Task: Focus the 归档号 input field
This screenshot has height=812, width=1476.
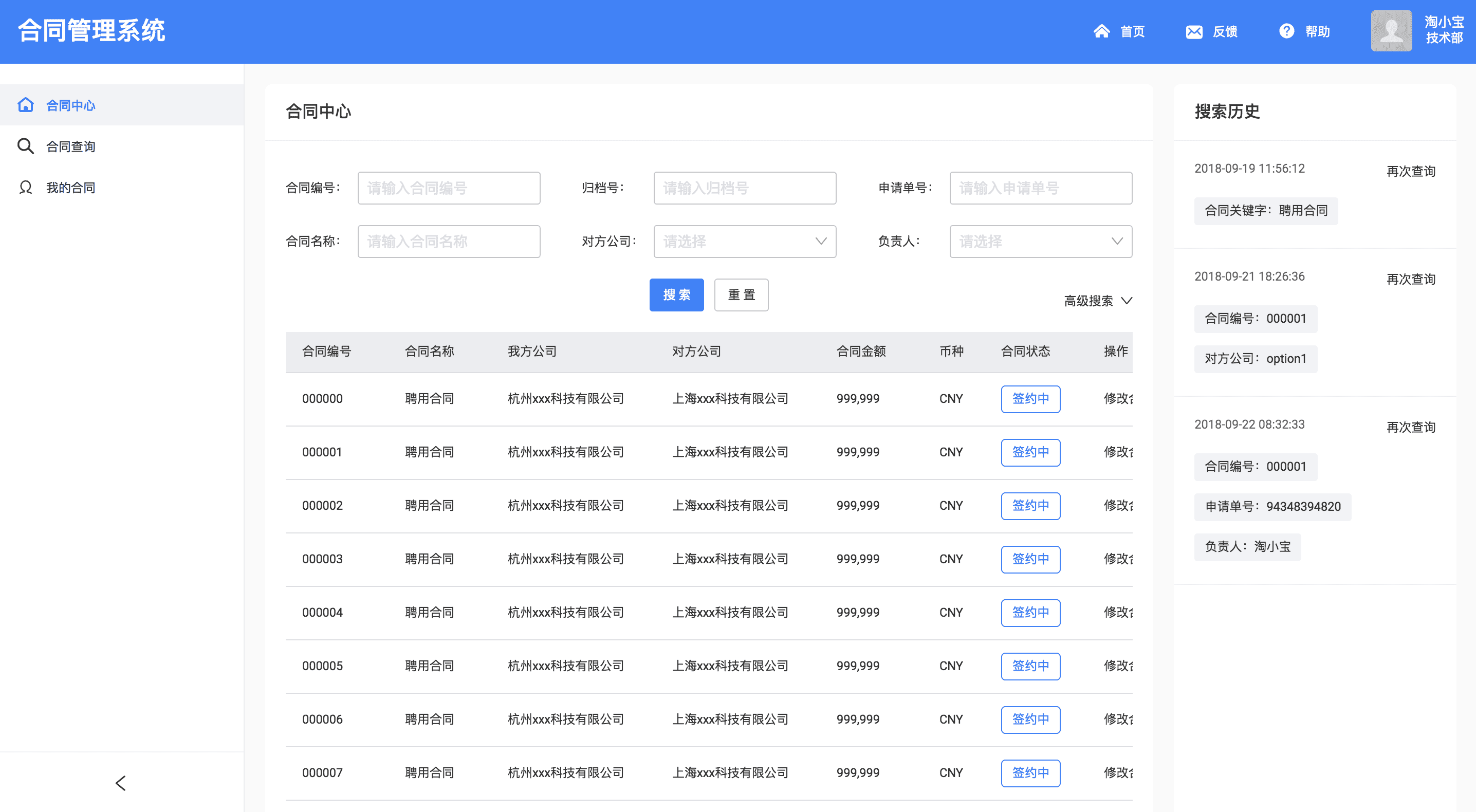Action: tap(745, 188)
